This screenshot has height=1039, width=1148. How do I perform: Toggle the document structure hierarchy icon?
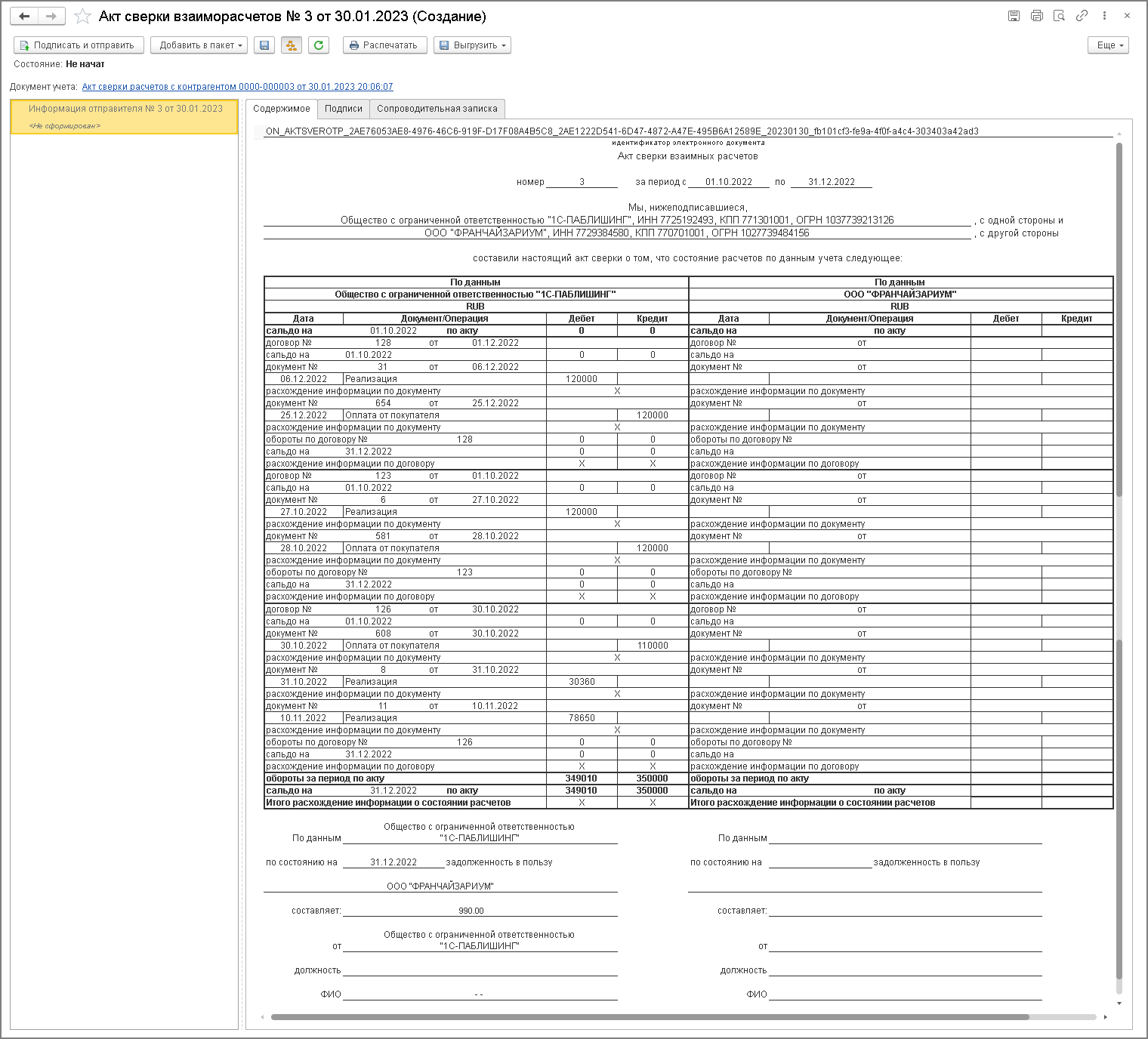pyautogui.click(x=292, y=45)
